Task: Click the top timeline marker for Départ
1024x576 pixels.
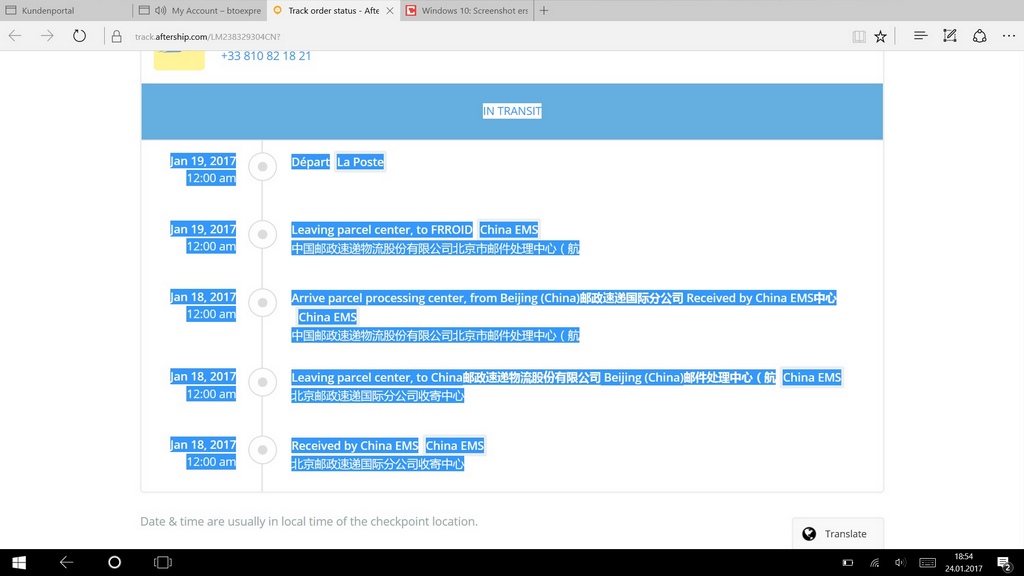Action: [x=262, y=167]
